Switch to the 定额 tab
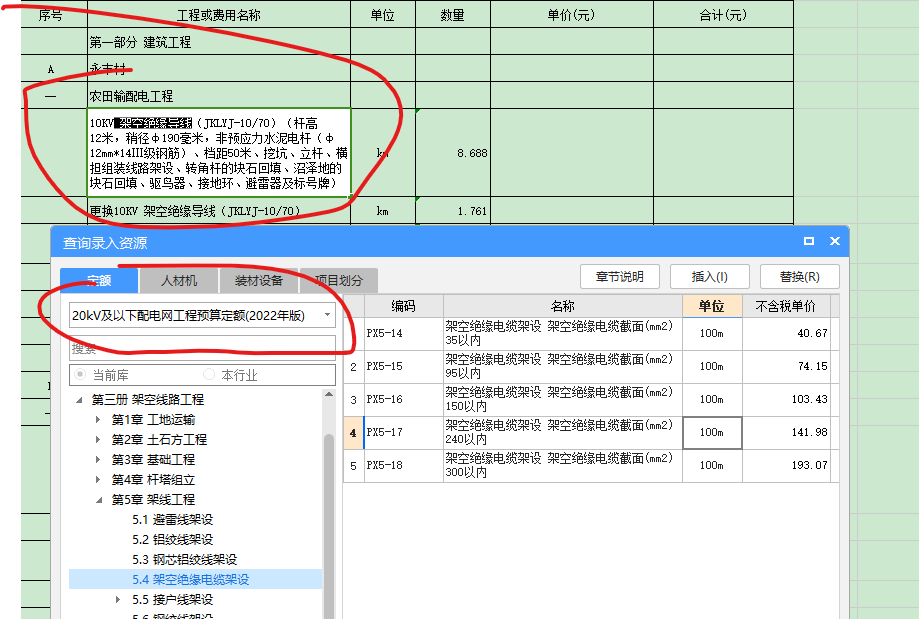Screen dimensions: 919x619 tap(99, 281)
